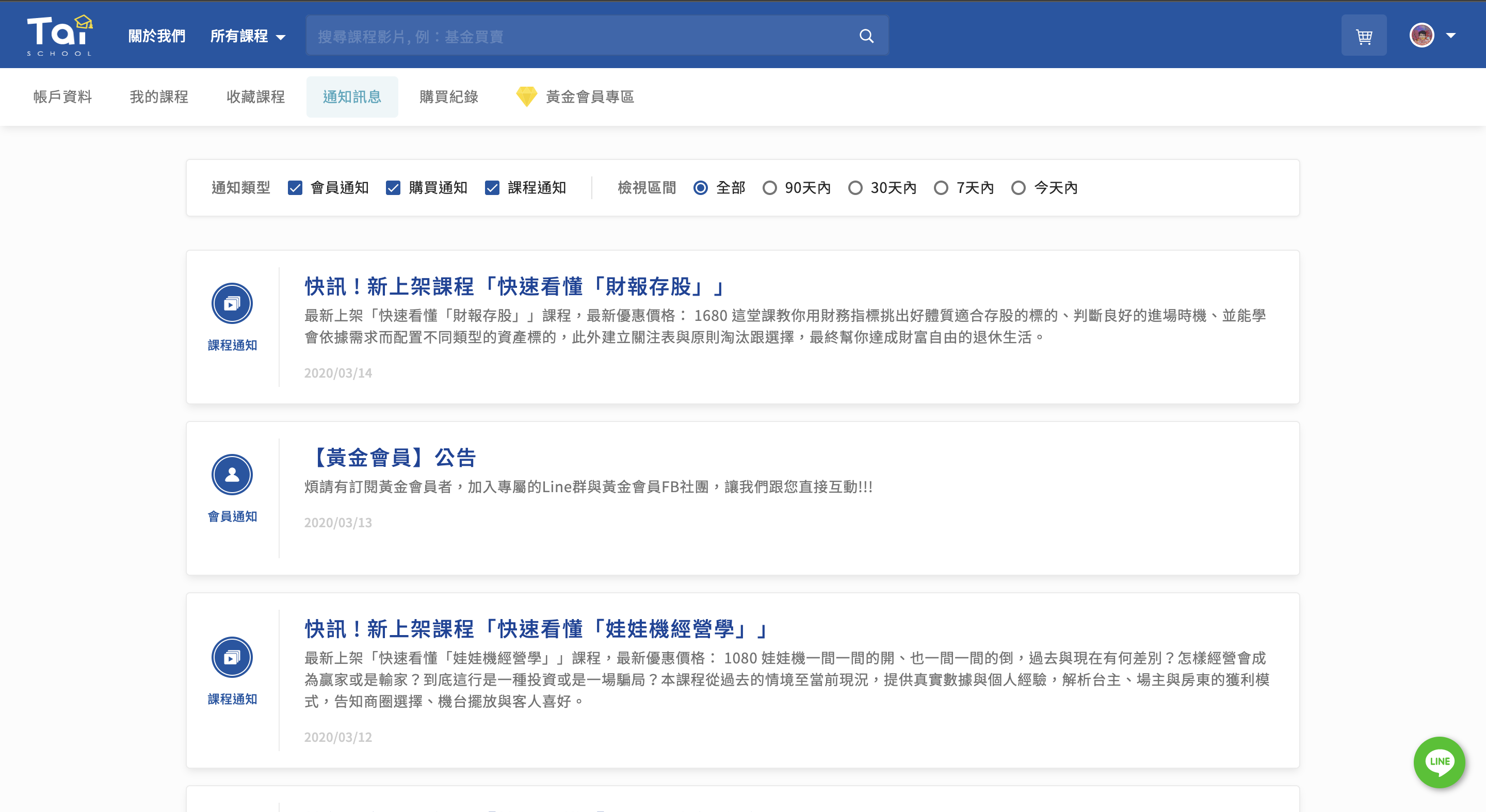The image size is (1486, 812).
Task: Click the member notification person icon
Action: [232, 475]
